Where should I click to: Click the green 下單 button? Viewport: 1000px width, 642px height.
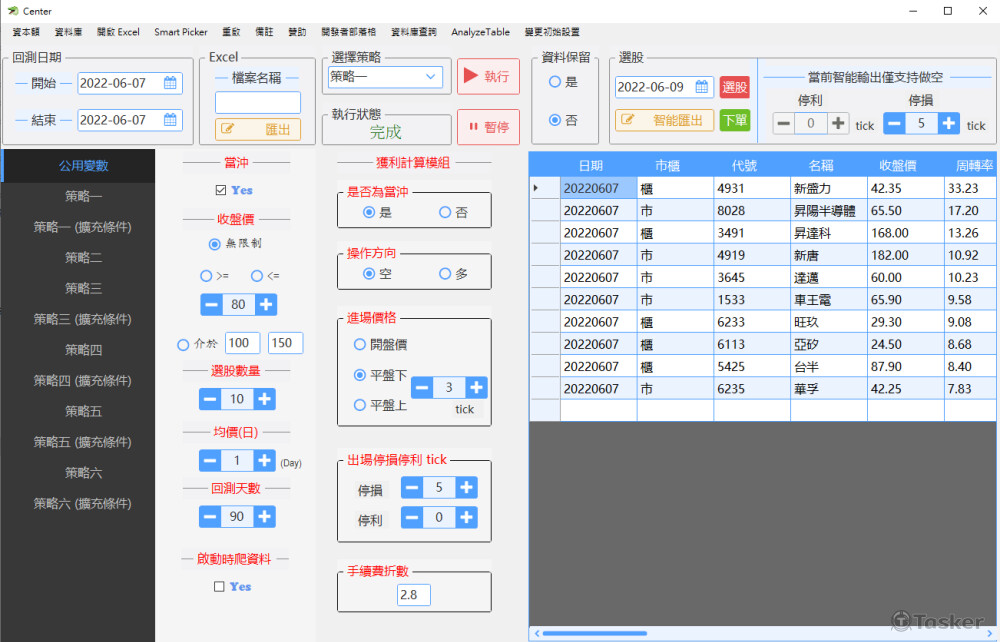click(x=734, y=120)
